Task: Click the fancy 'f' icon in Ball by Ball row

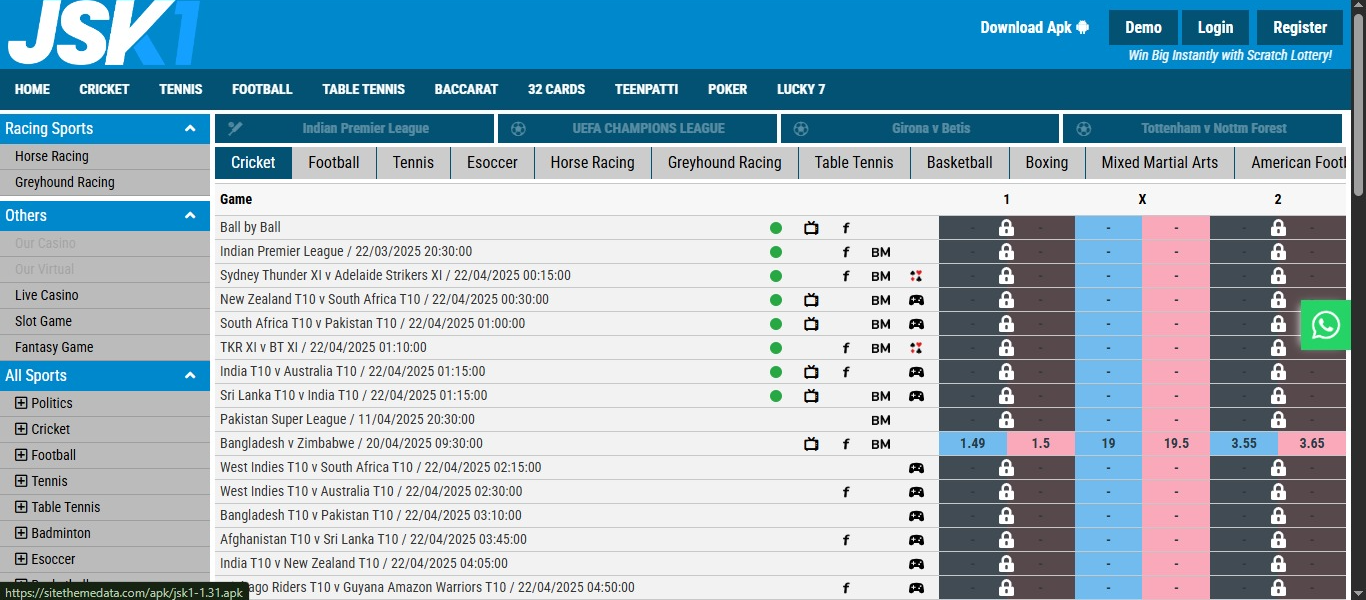Action: click(846, 228)
